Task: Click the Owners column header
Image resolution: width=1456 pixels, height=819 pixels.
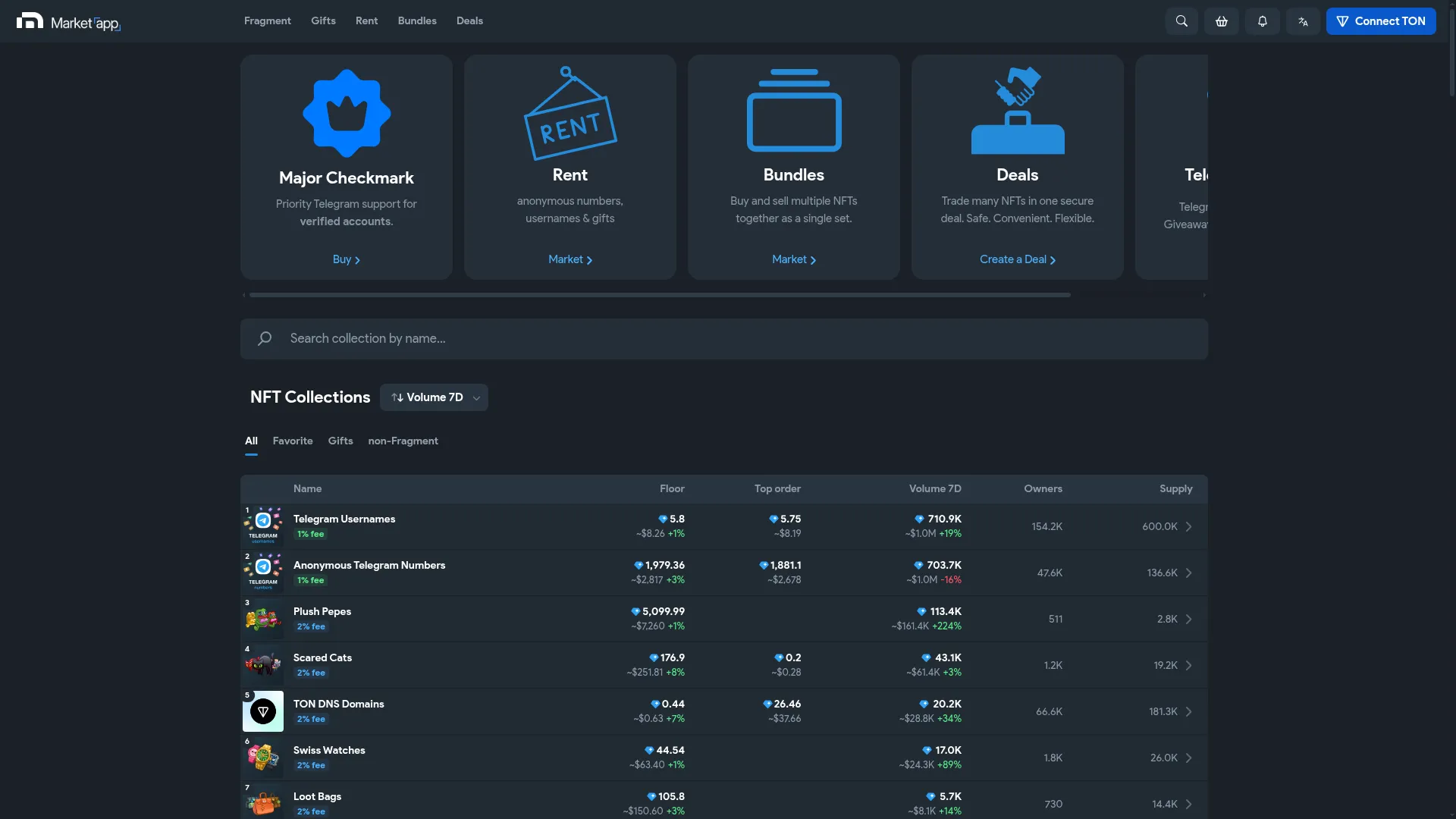Action: [x=1043, y=489]
